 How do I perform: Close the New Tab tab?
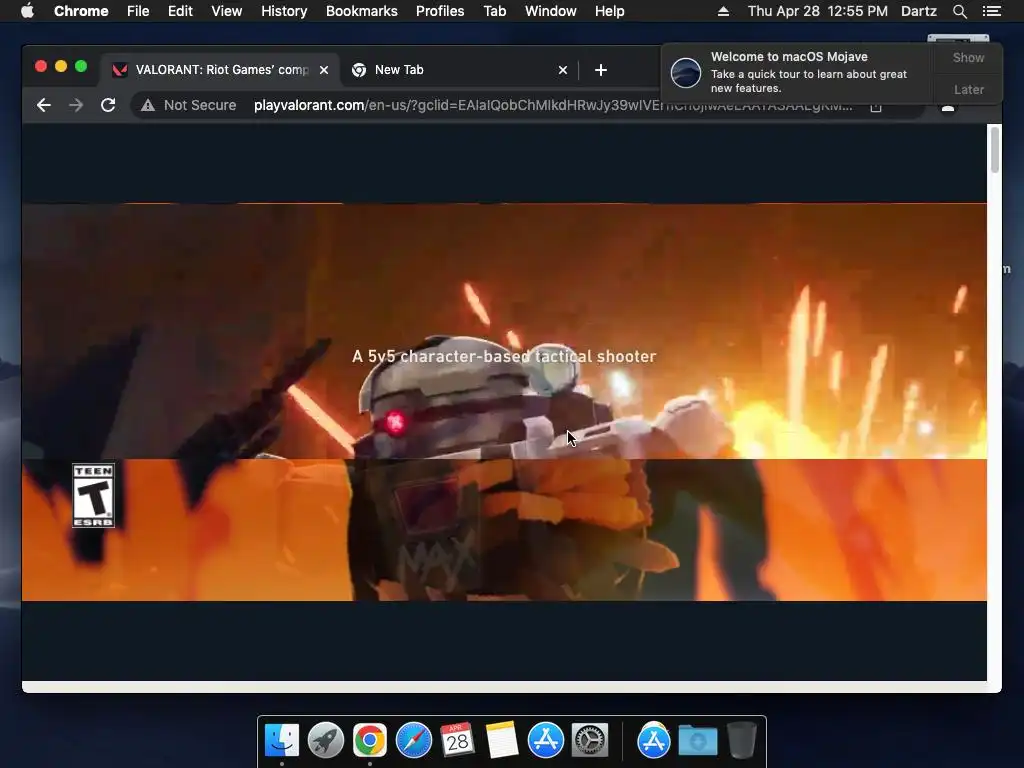[x=563, y=70]
